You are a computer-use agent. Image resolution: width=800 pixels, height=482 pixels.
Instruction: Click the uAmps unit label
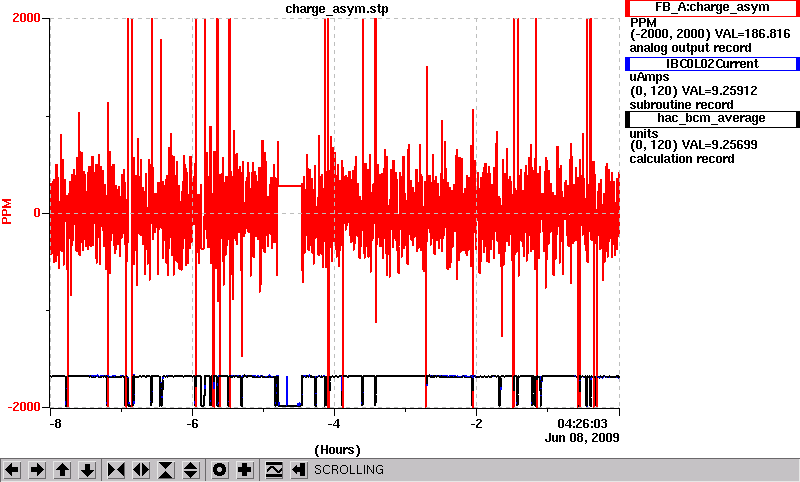649,77
